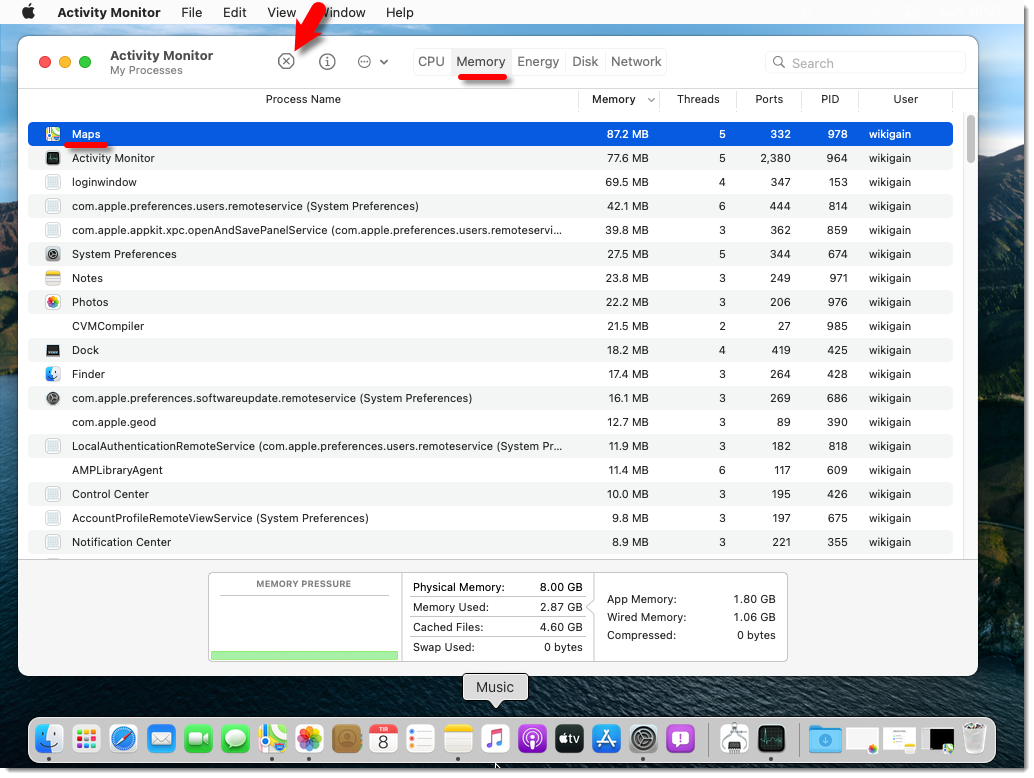Open the File menu
Viewport: 1034px width, 778px height.
[191, 12]
